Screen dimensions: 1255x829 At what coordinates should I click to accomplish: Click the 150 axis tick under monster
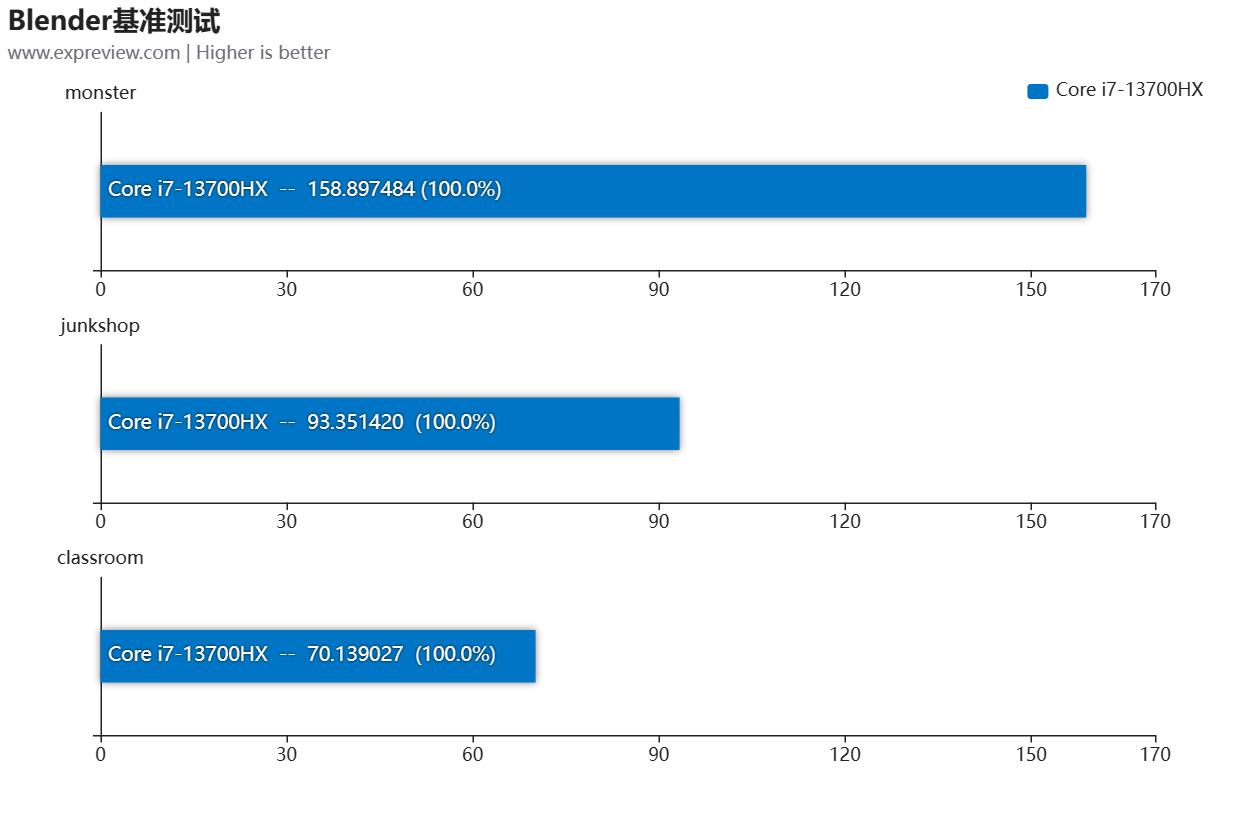click(1031, 290)
